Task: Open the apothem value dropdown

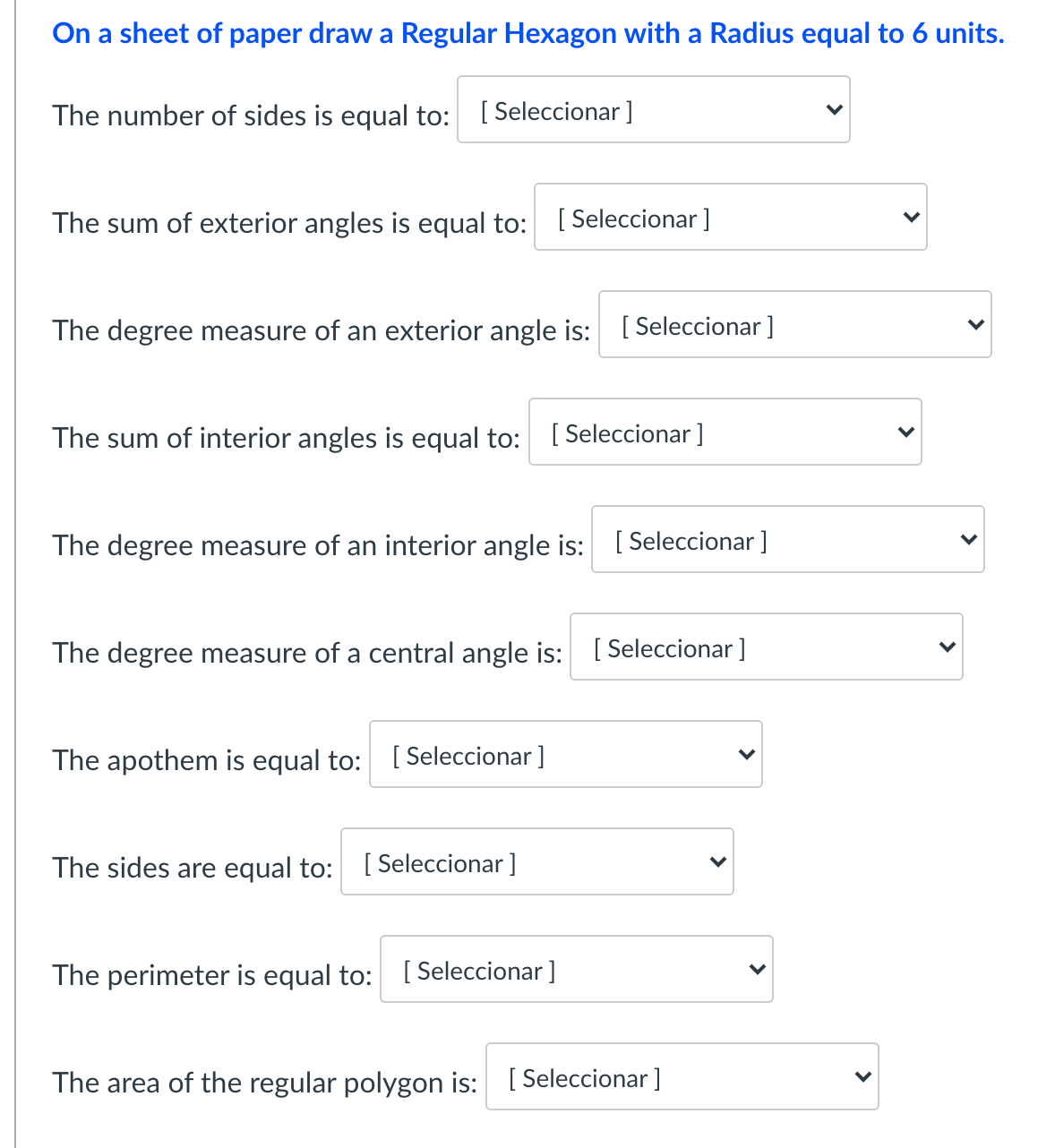Action: click(x=564, y=754)
